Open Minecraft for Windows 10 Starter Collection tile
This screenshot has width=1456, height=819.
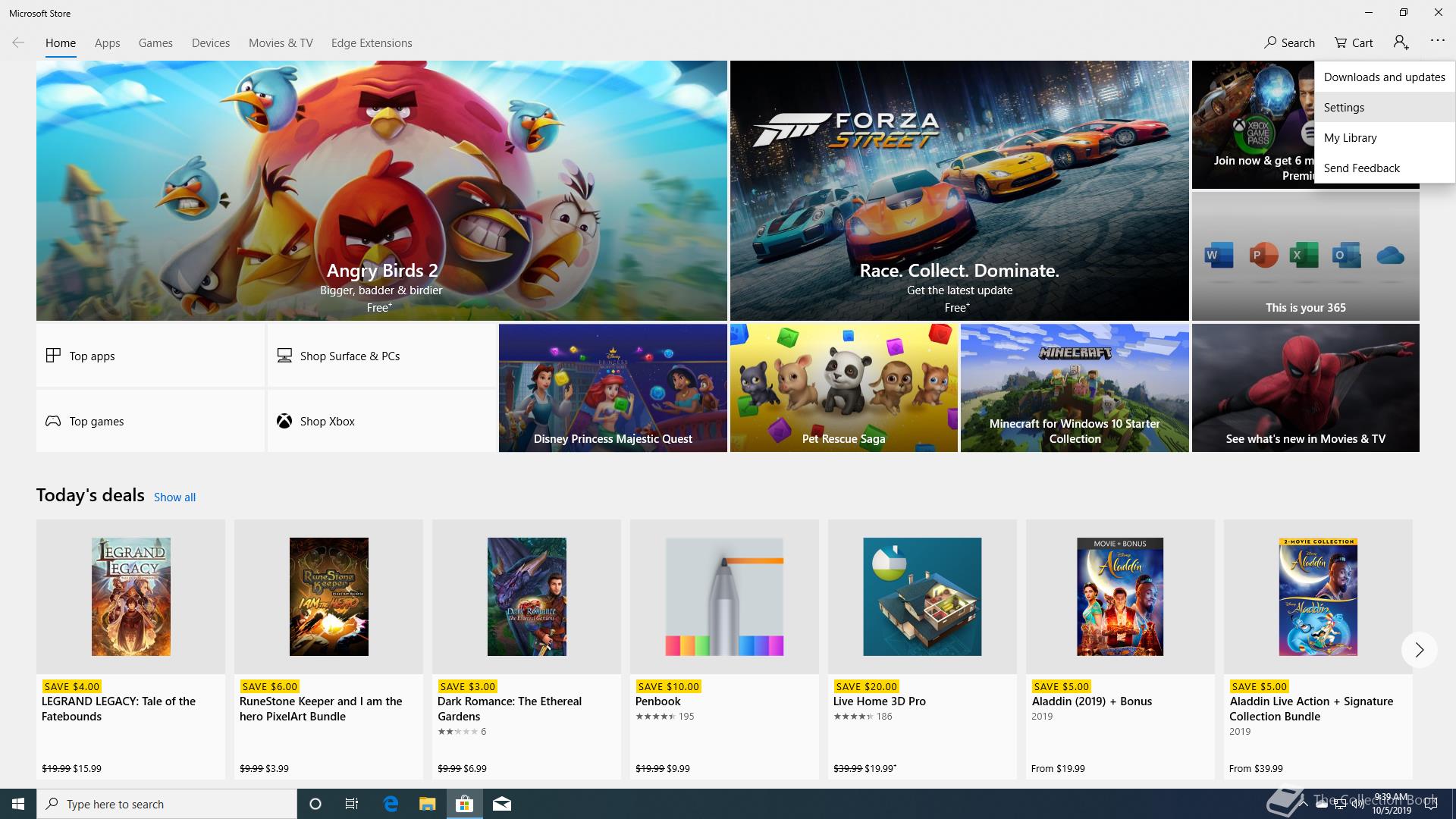[x=1075, y=388]
